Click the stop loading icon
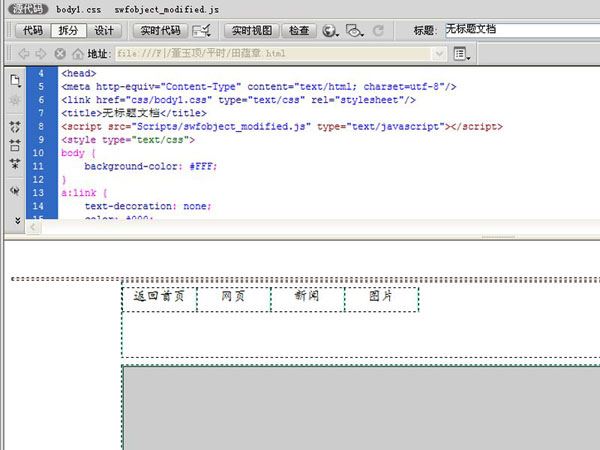Viewport: 600px width, 450px height. [60, 53]
